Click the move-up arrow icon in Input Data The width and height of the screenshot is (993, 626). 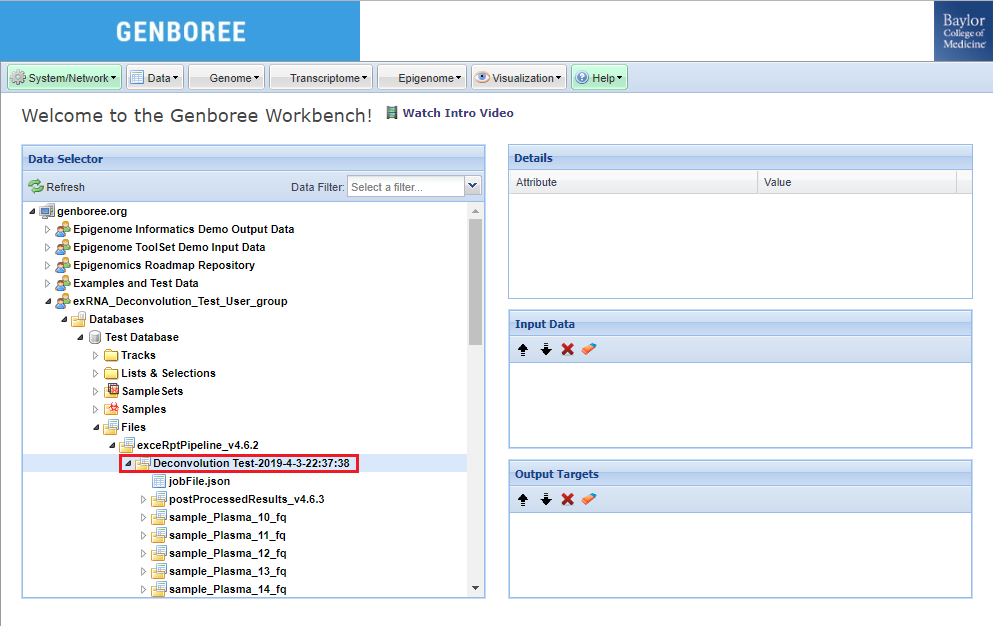click(x=523, y=350)
